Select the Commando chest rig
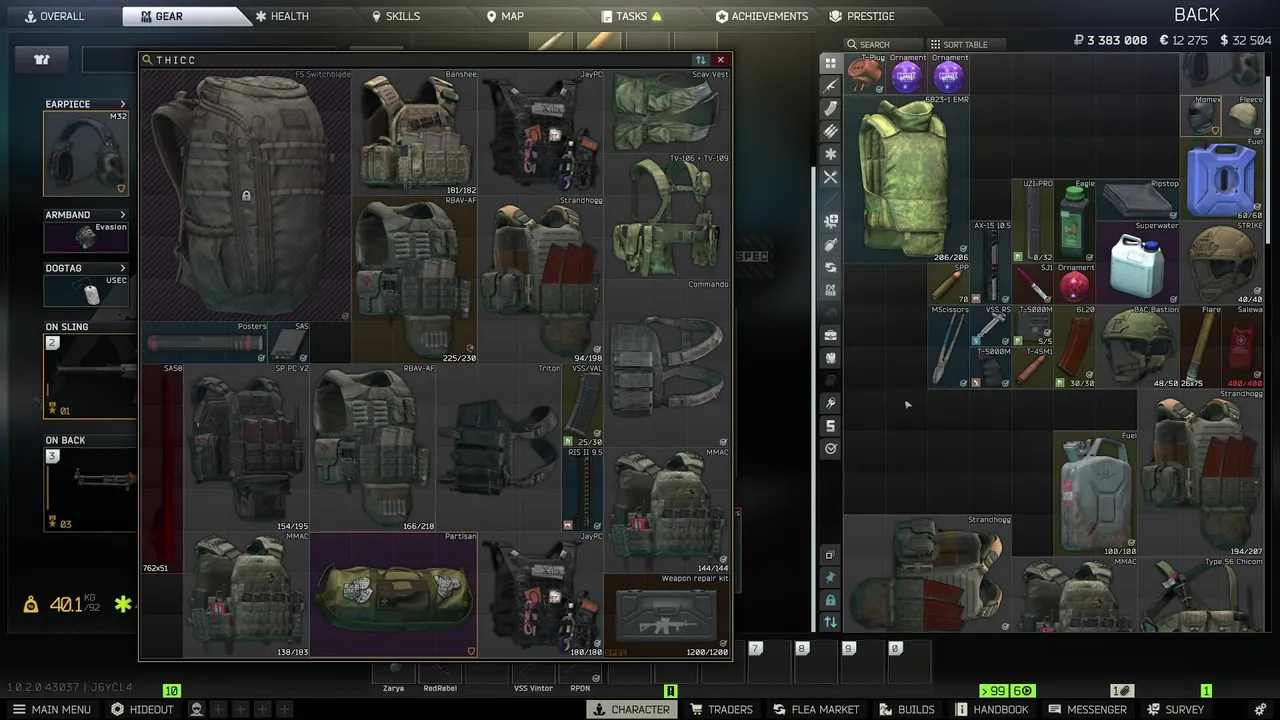The image size is (1280, 720). click(x=667, y=363)
